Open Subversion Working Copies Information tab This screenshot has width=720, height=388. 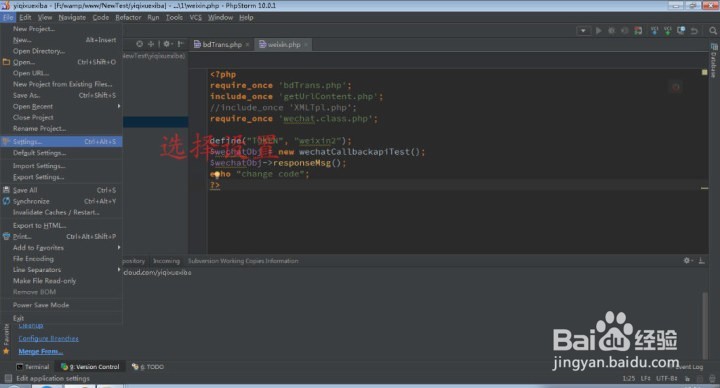coord(243,261)
